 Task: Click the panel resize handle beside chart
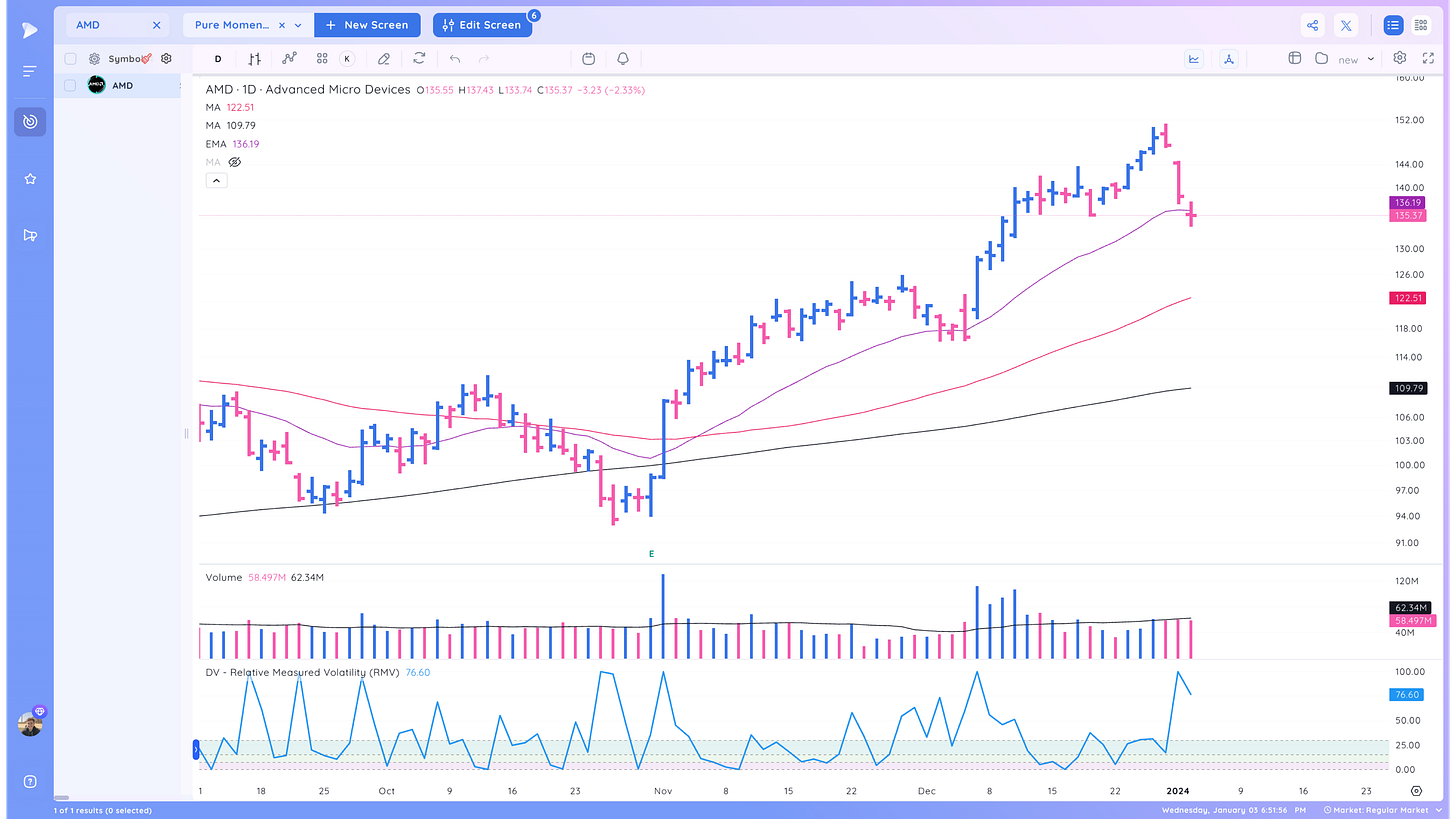[x=186, y=433]
